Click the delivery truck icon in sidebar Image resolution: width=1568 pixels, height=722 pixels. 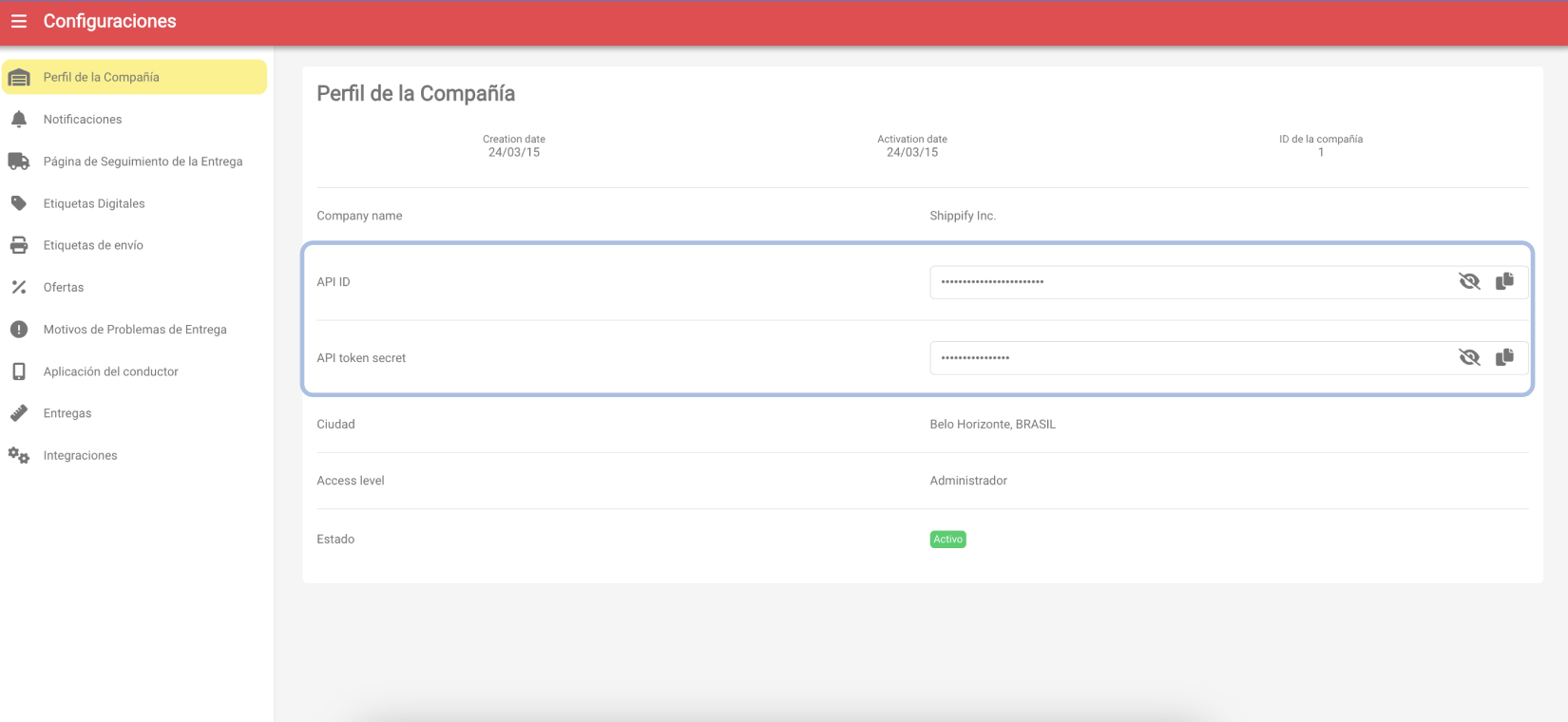coord(19,161)
